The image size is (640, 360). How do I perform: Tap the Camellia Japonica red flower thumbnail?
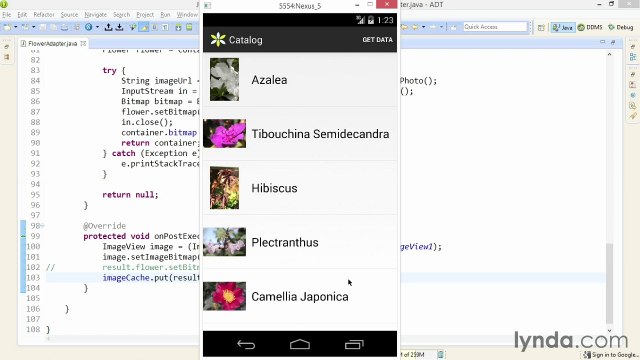click(224, 296)
